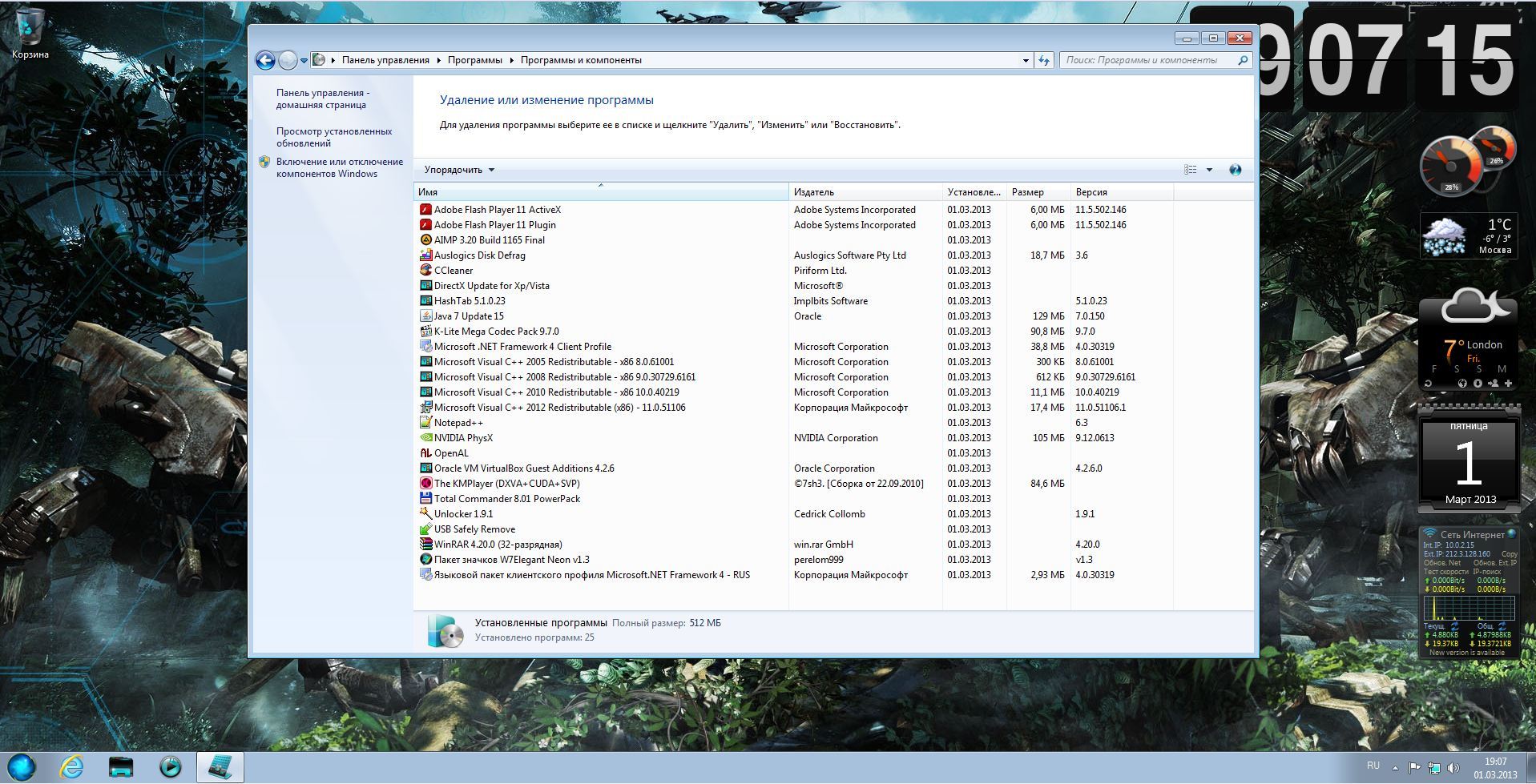Viewport: 1536px width, 784px height.
Task: Click Copy in the network gadget
Action: (x=1509, y=554)
